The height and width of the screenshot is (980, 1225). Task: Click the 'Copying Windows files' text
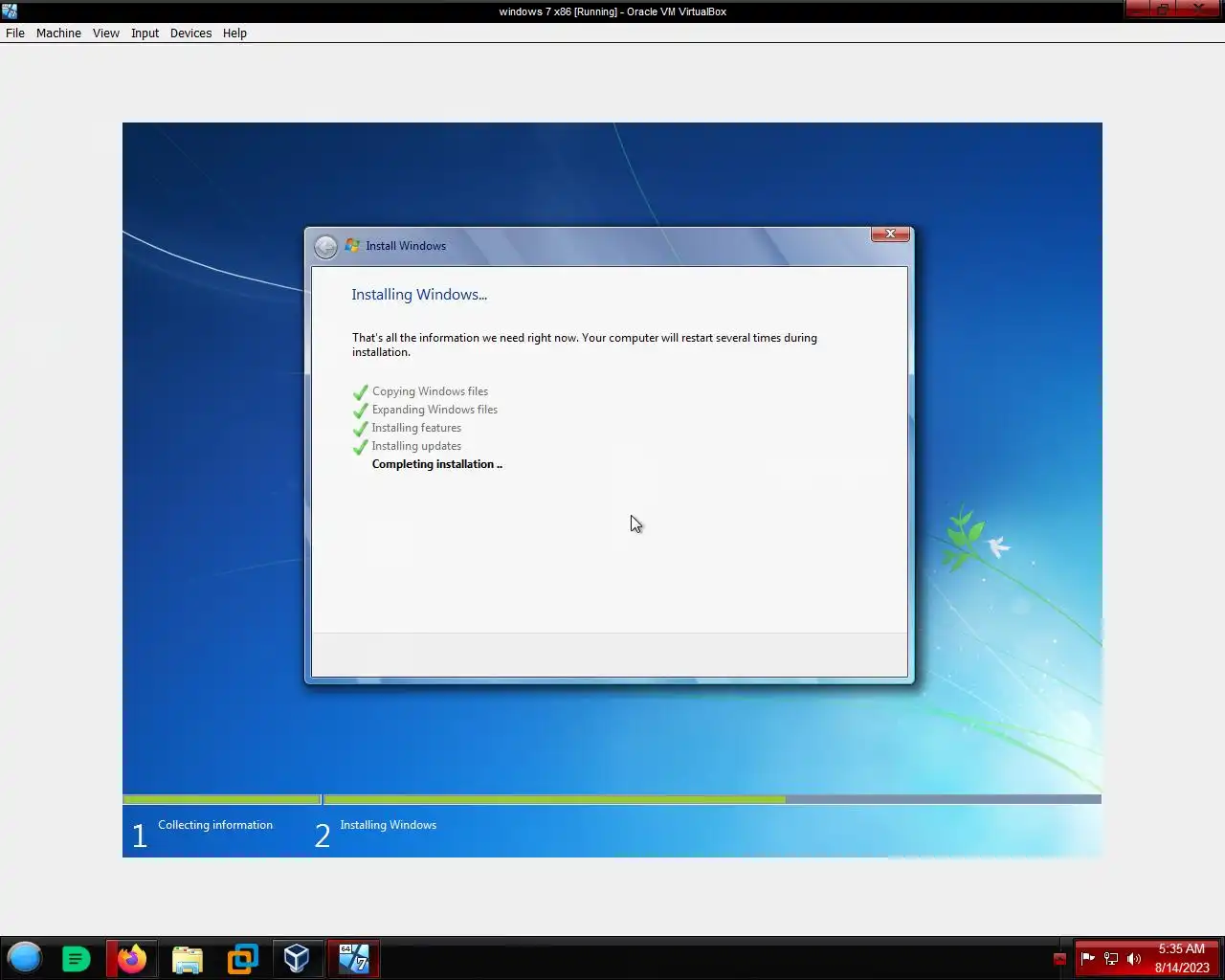point(430,391)
